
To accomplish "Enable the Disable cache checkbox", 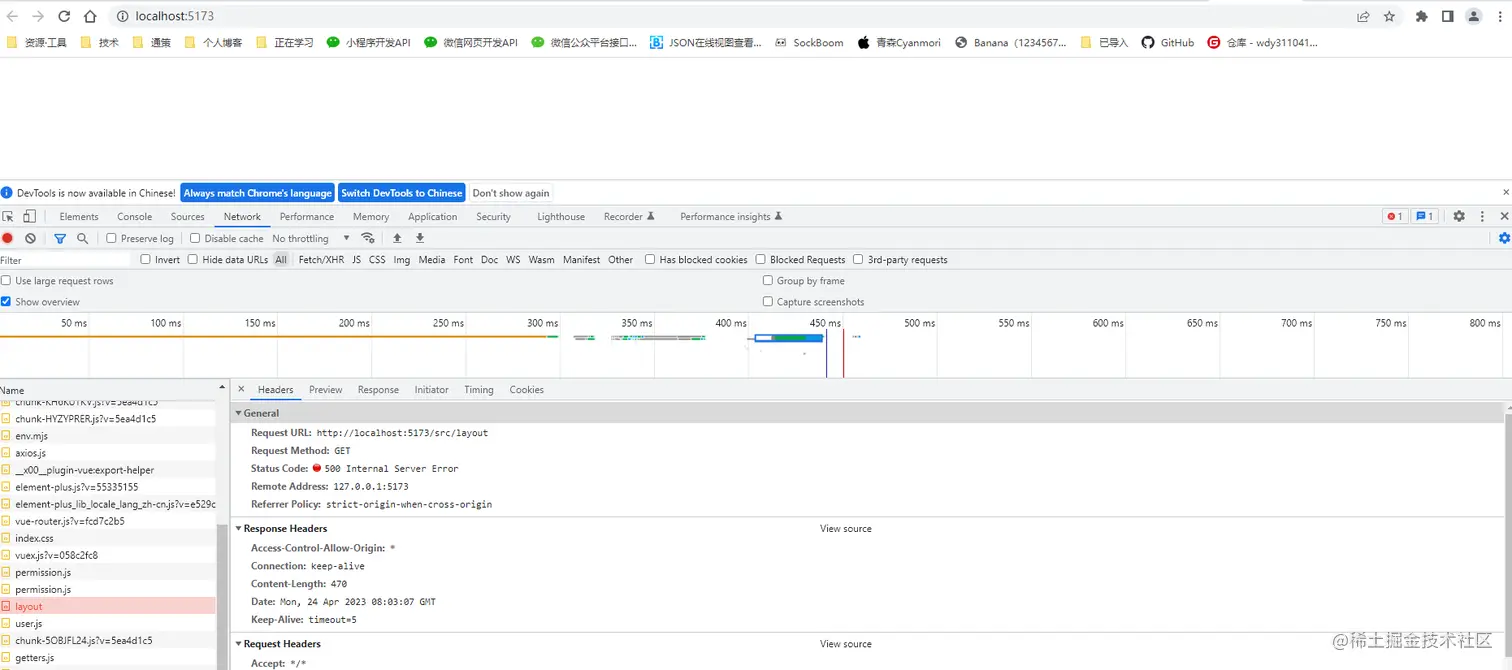I will coord(195,238).
